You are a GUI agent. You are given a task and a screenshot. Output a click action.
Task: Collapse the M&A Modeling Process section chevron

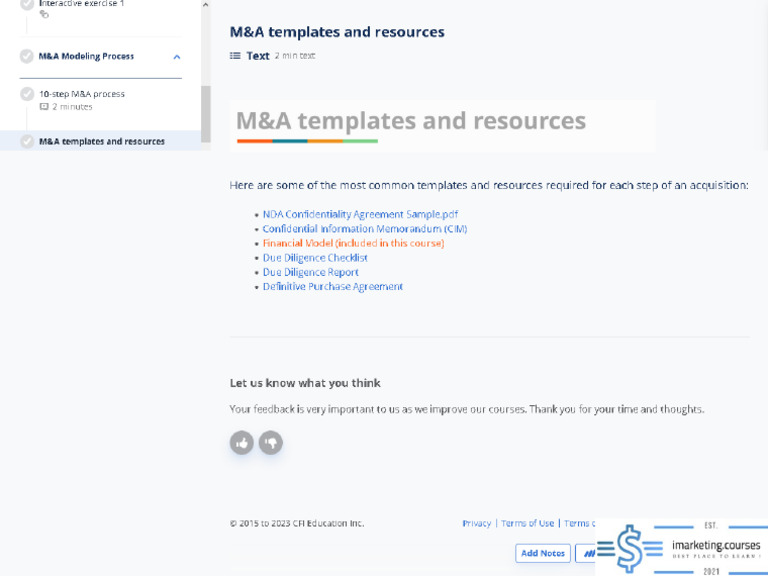point(177,57)
